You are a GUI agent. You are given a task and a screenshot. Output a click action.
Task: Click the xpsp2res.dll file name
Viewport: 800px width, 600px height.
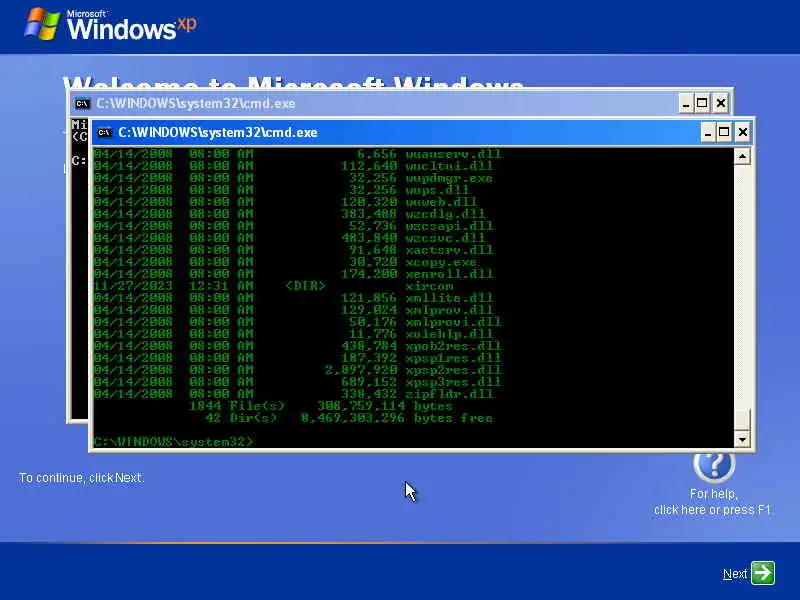click(x=453, y=370)
